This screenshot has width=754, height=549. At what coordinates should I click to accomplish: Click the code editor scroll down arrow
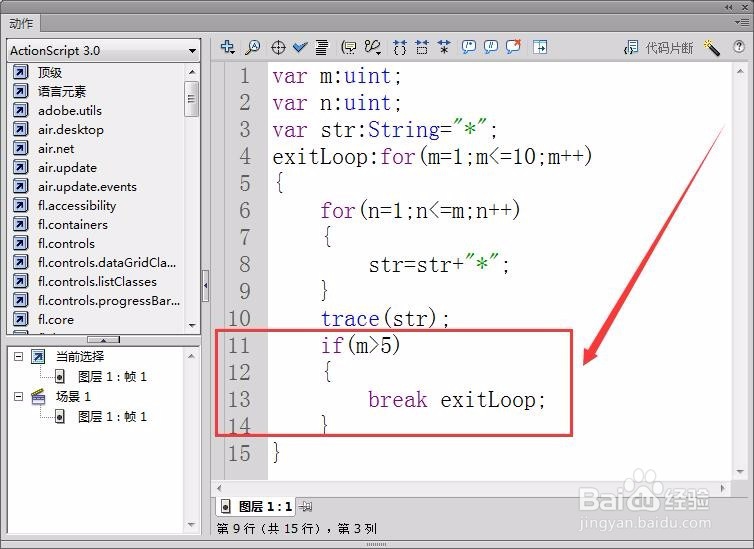740,472
